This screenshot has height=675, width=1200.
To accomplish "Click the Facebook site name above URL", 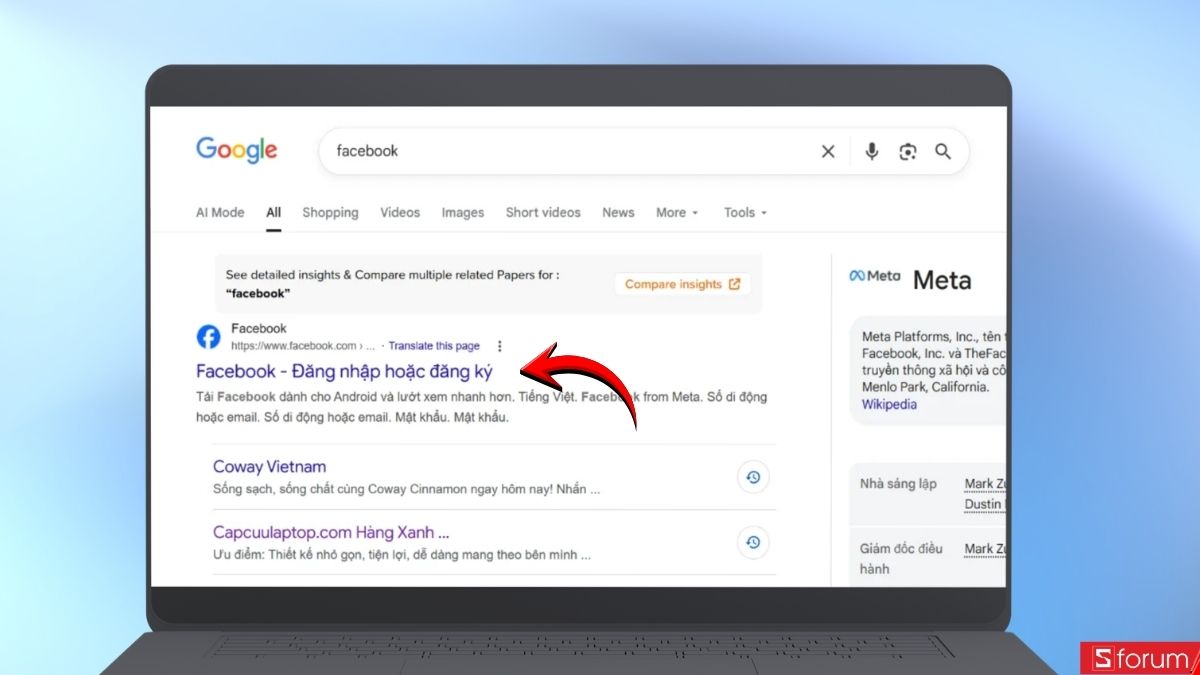I will click(258, 328).
